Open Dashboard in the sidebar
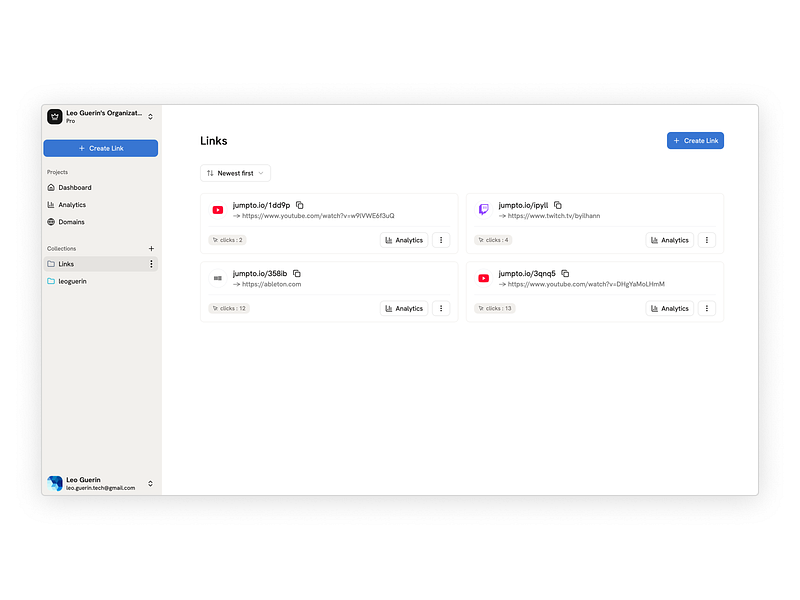This screenshot has height=600, width=800. (x=101, y=188)
